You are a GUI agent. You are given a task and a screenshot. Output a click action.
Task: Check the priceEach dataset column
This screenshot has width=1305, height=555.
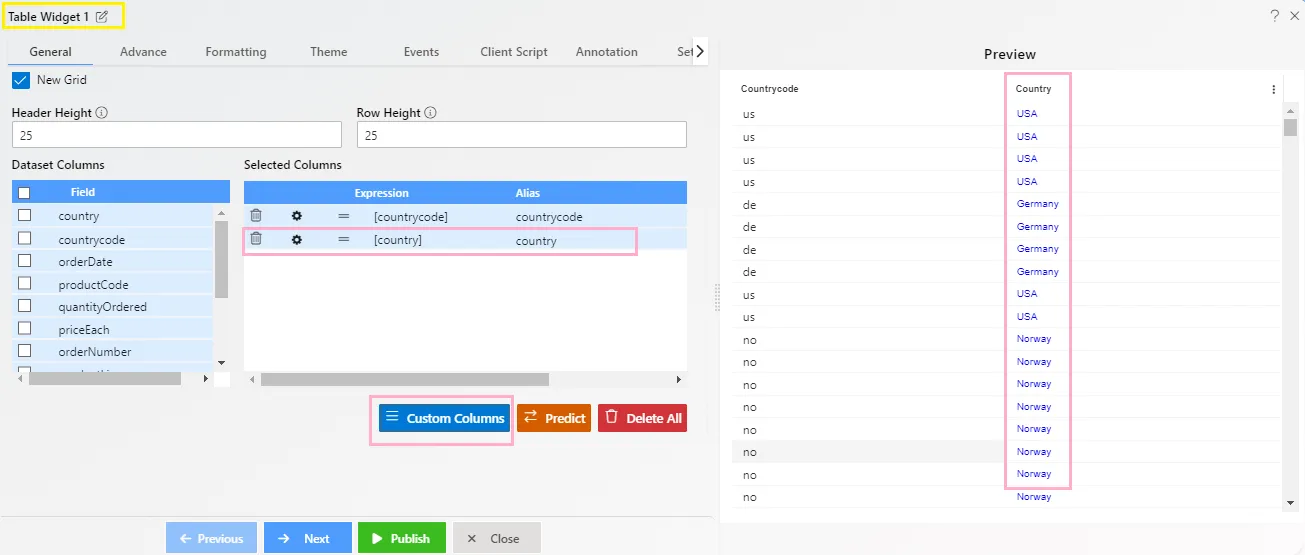pos(24,329)
